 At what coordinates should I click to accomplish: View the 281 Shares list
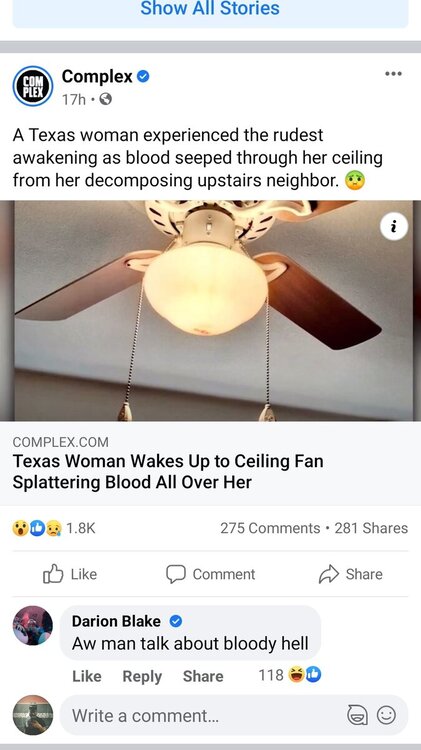click(x=371, y=528)
